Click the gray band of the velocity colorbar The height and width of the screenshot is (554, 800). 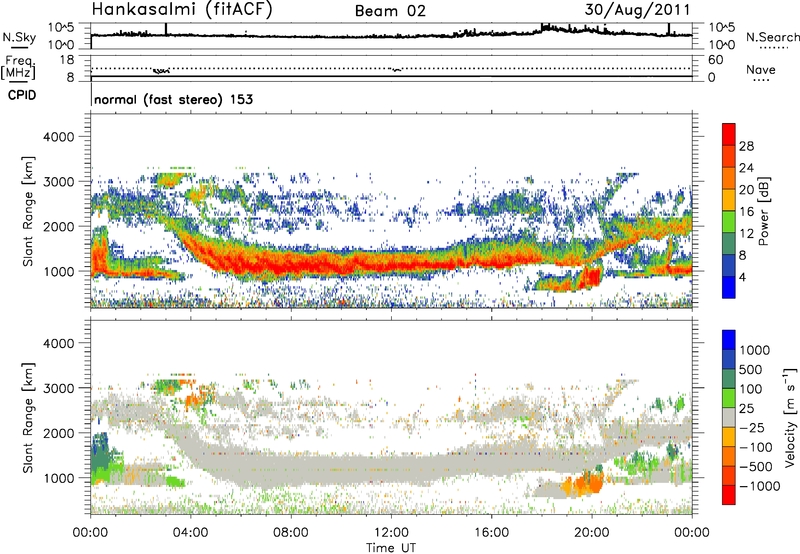coord(729,418)
